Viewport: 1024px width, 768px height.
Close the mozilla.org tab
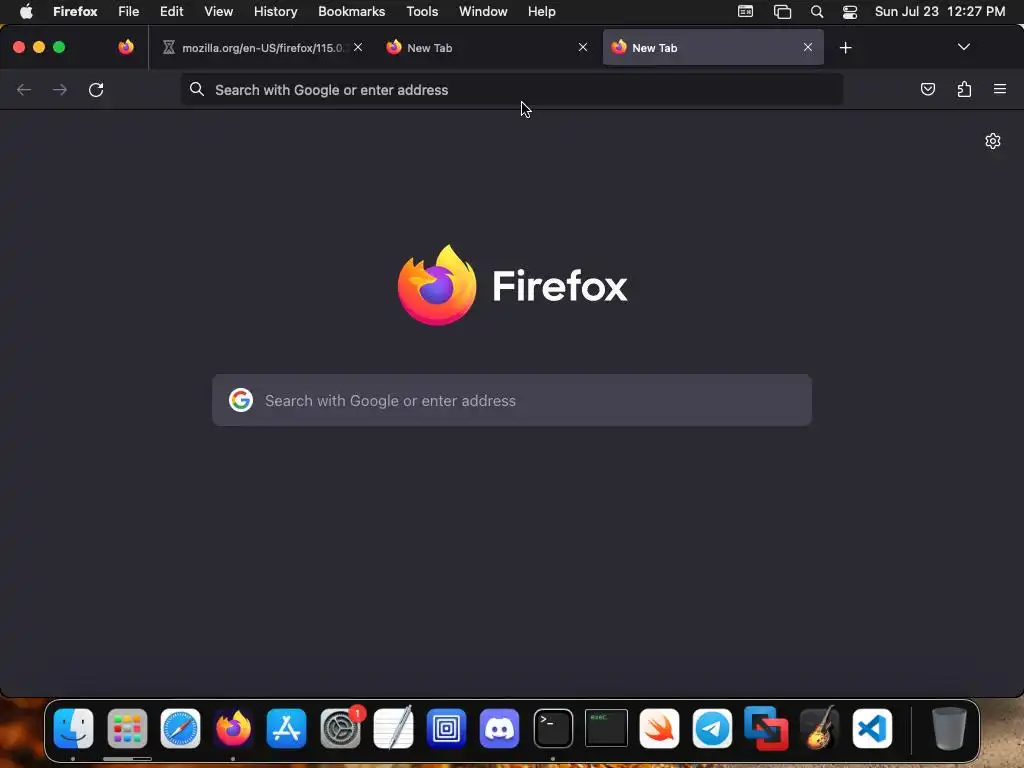[x=358, y=47]
